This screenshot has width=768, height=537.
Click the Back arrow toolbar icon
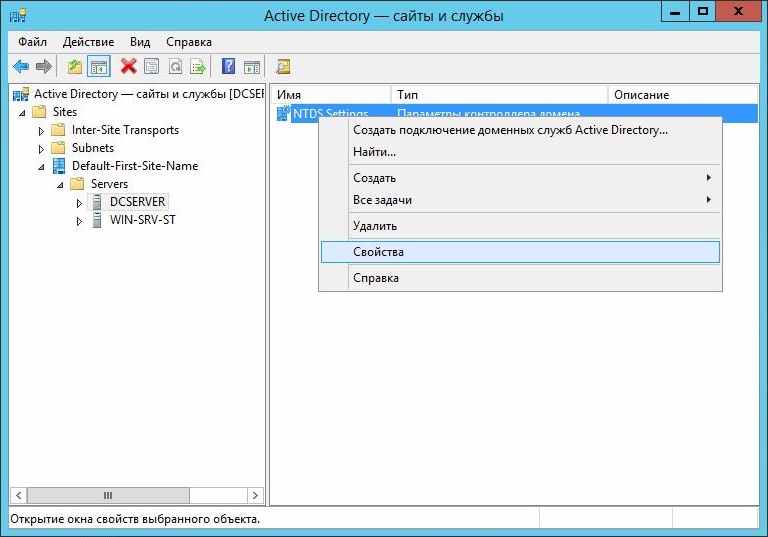[21, 67]
